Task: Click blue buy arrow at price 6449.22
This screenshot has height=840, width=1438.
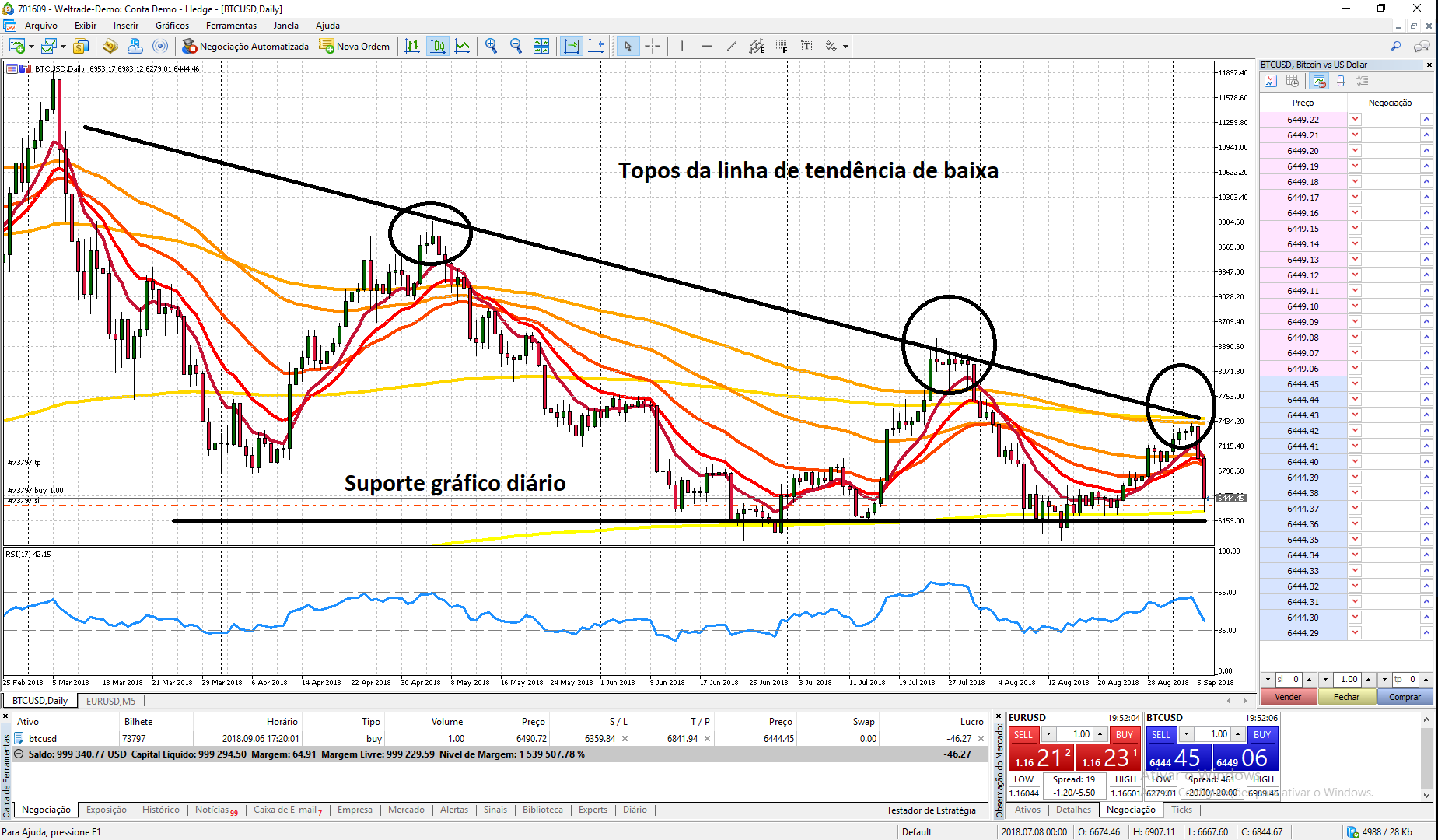Action: (1426, 120)
